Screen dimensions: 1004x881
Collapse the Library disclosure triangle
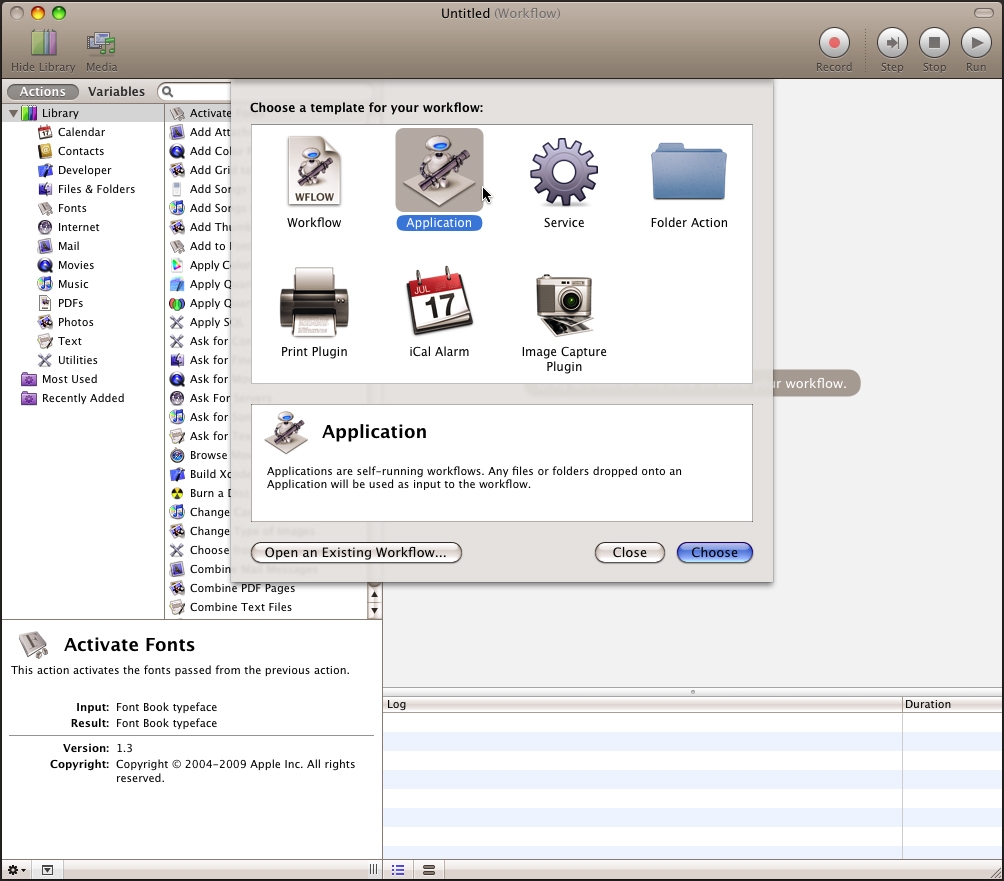point(13,114)
